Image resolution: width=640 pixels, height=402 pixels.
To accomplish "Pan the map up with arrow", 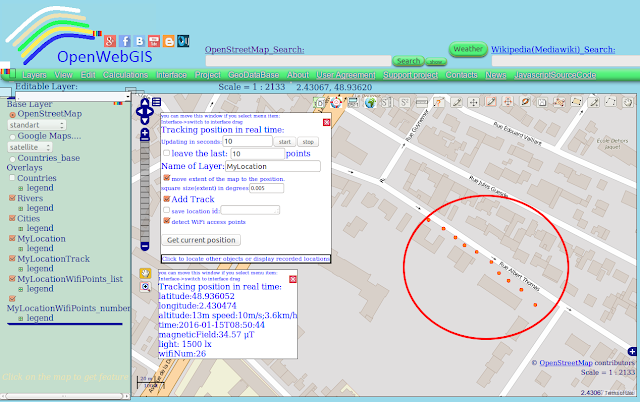I will 145,102.
